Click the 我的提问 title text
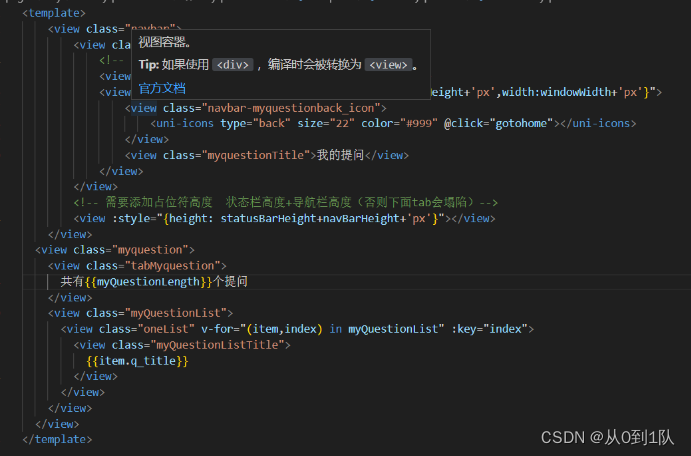The width and height of the screenshot is (691, 456). click(340, 155)
